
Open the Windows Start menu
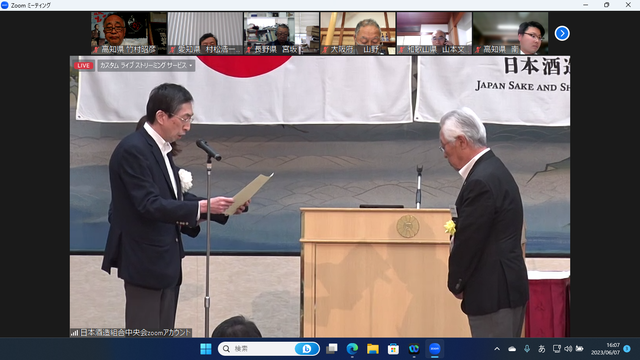(206, 349)
